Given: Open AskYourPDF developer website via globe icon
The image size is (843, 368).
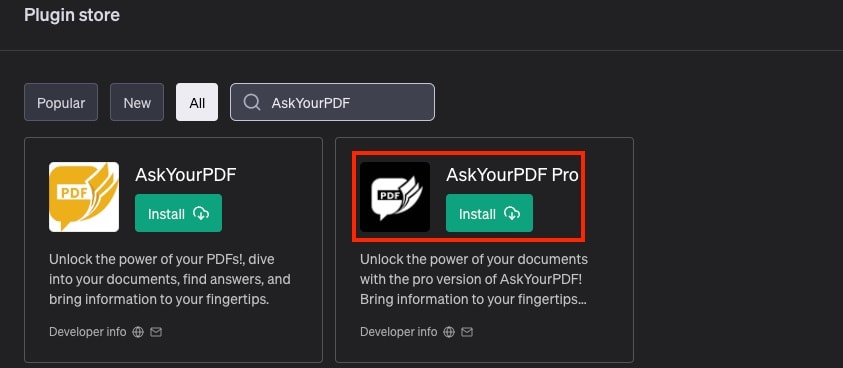Looking at the screenshot, I should pyautogui.click(x=138, y=332).
